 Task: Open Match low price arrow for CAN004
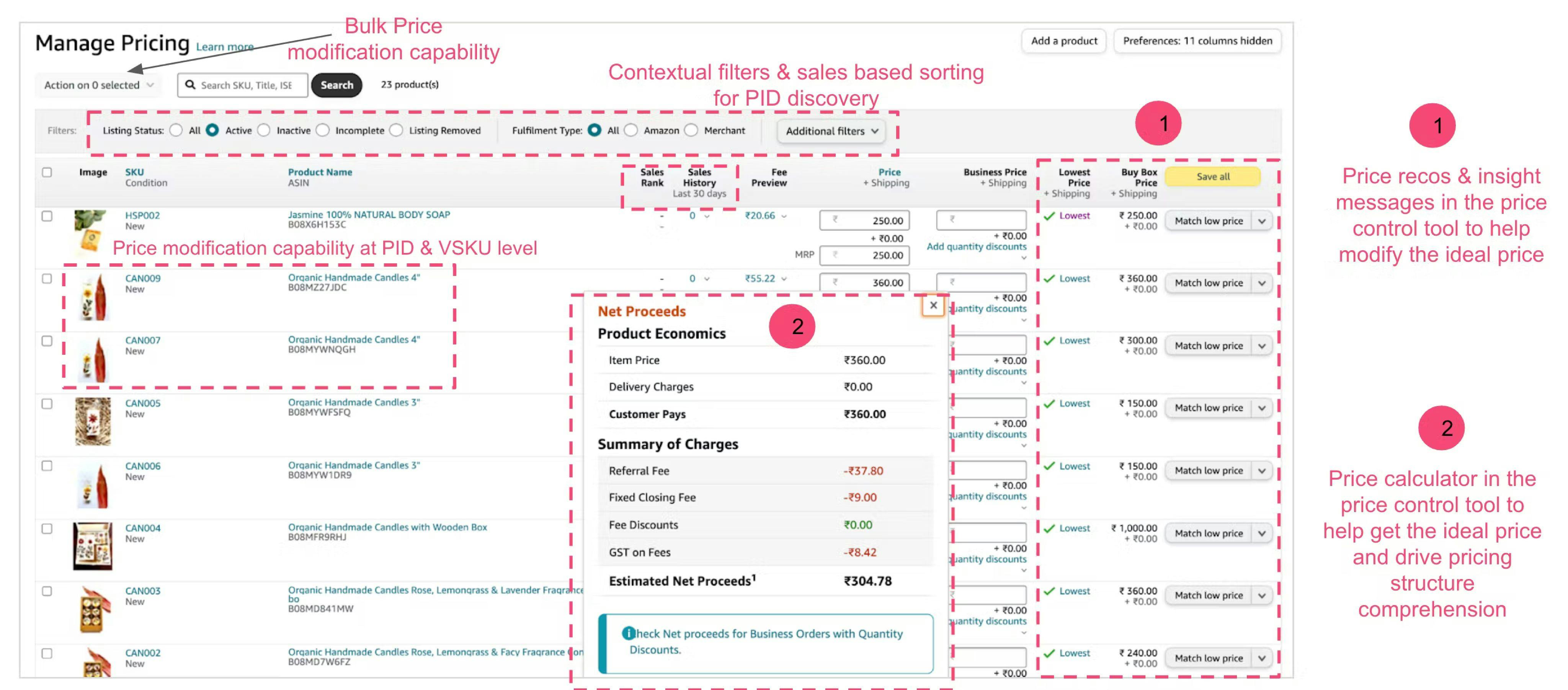pyautogui.click(x=1262, y=533)
